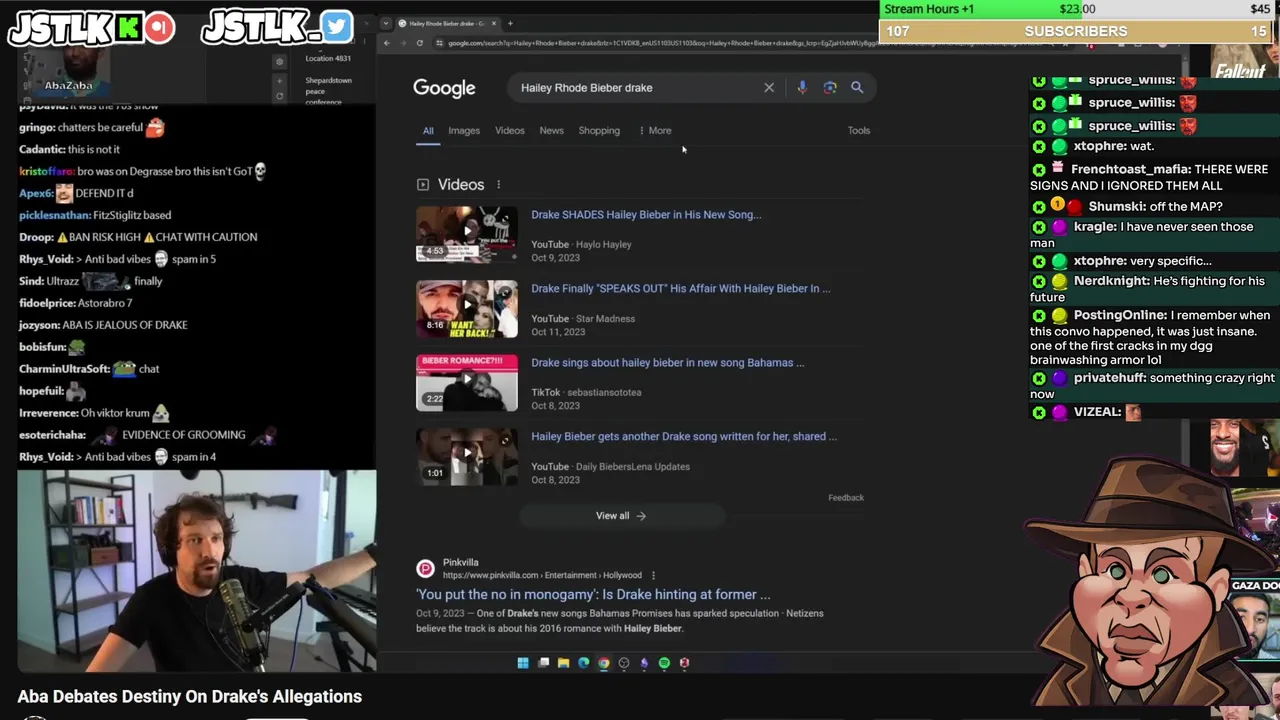Click the magnifier search button
Screen dimensions: 1280x720
(x=857, y=88)
